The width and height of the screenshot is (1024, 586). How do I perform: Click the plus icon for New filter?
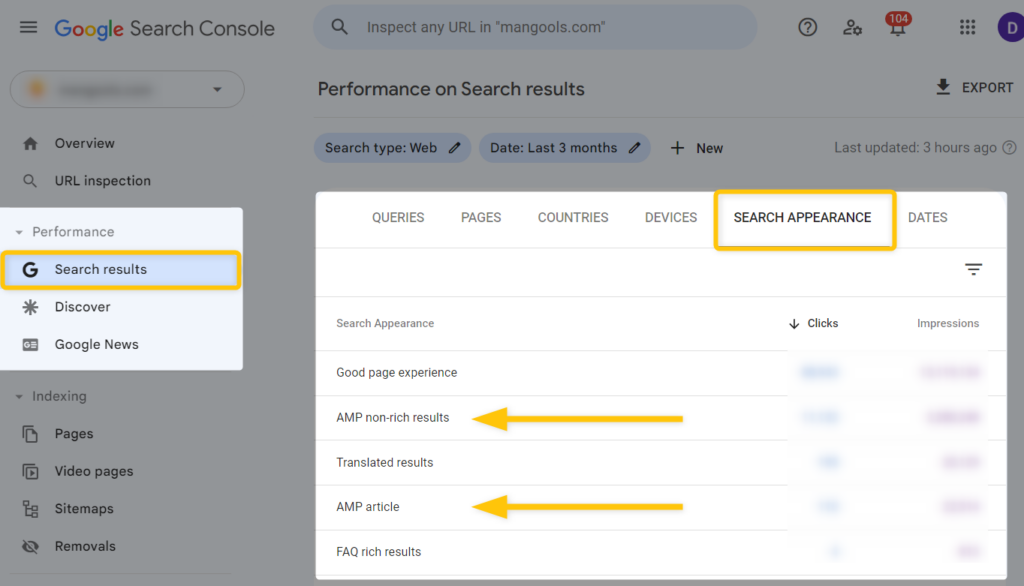(677, 148)
